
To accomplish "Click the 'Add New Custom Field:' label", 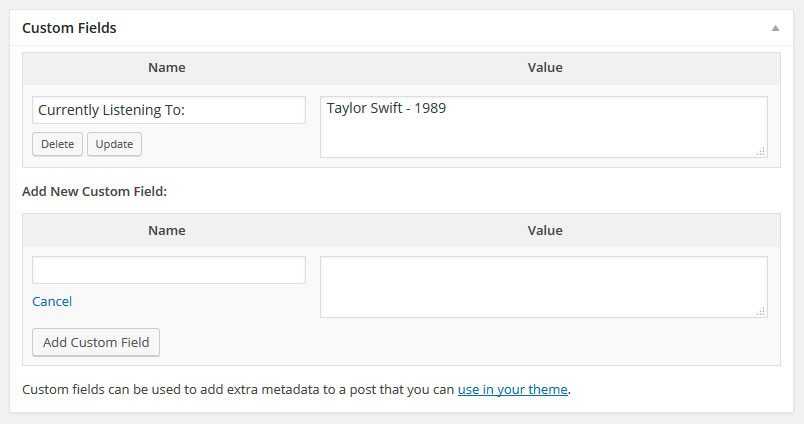I will tap(94, 190).
